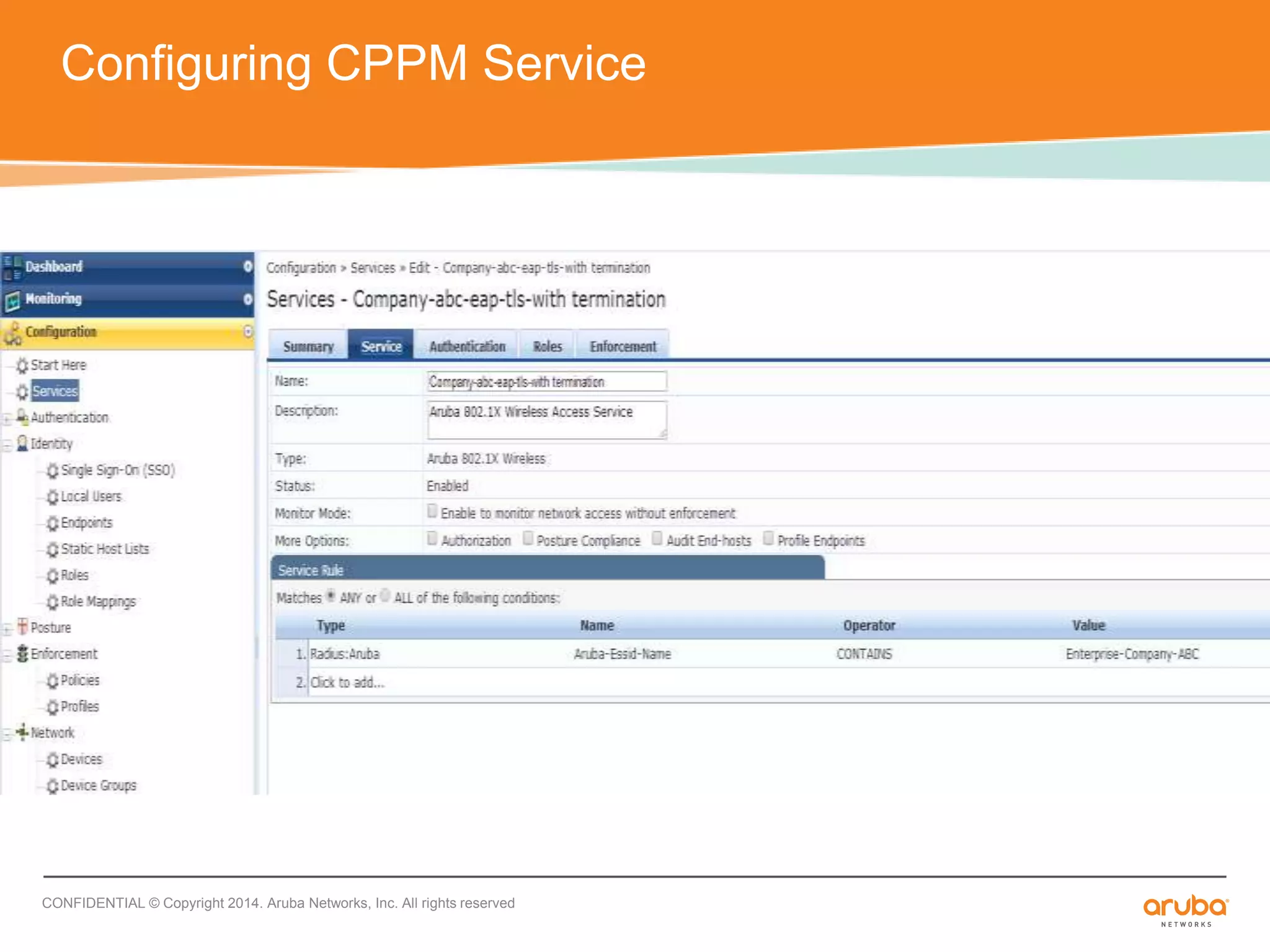This screenshot has height=952, width=1270.
Task: Open Role Mappings in sidebar
Action: pos(98,602)
